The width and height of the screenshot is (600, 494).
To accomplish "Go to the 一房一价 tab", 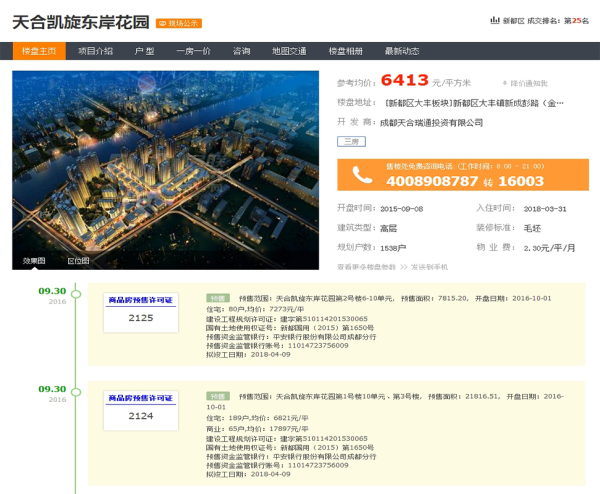I will (x=193, y=51).
